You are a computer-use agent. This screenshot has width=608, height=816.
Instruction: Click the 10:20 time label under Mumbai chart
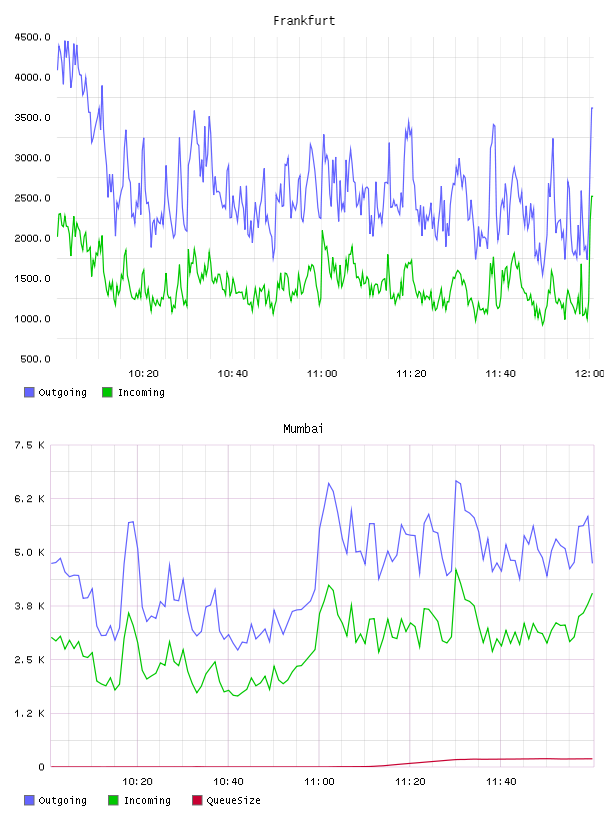[x=137, y=781]
